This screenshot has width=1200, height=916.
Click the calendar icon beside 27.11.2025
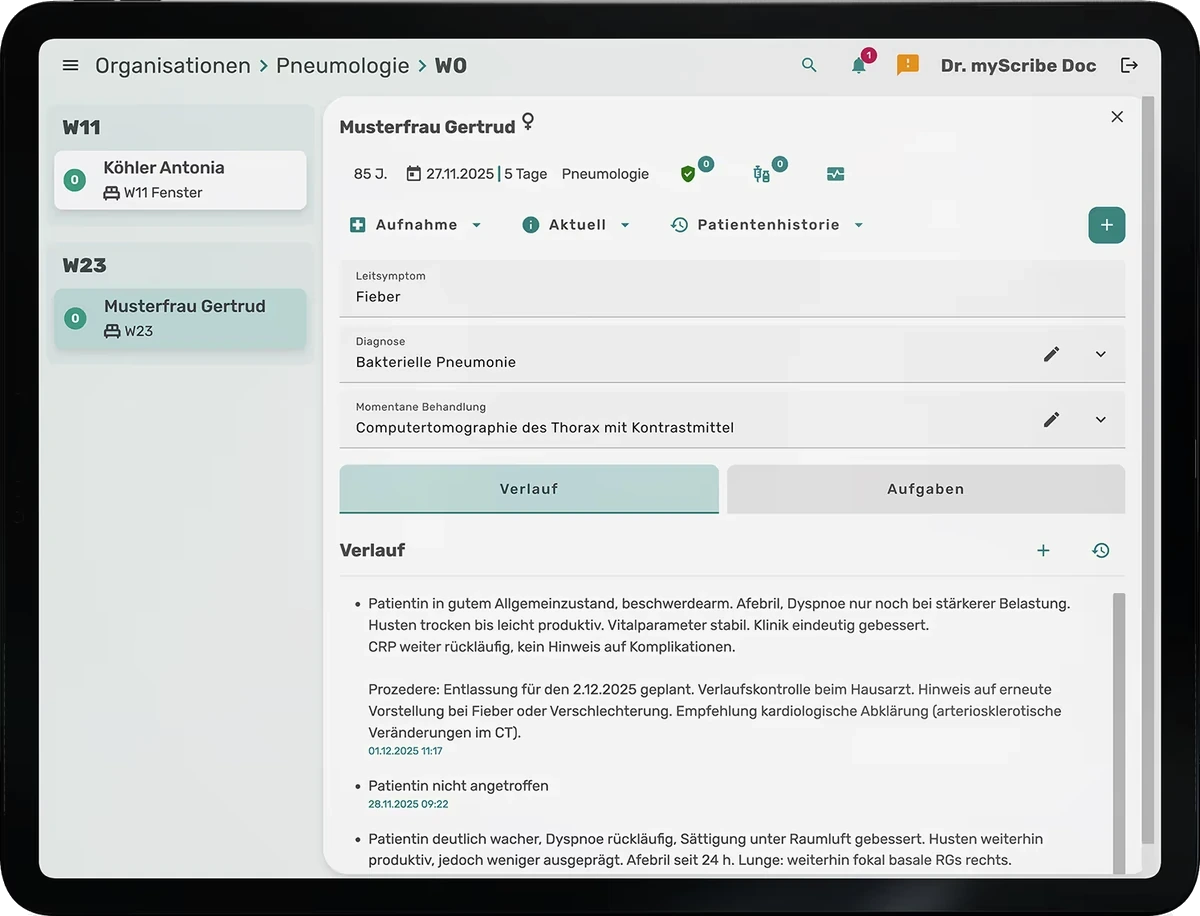(x=414, y=174)
